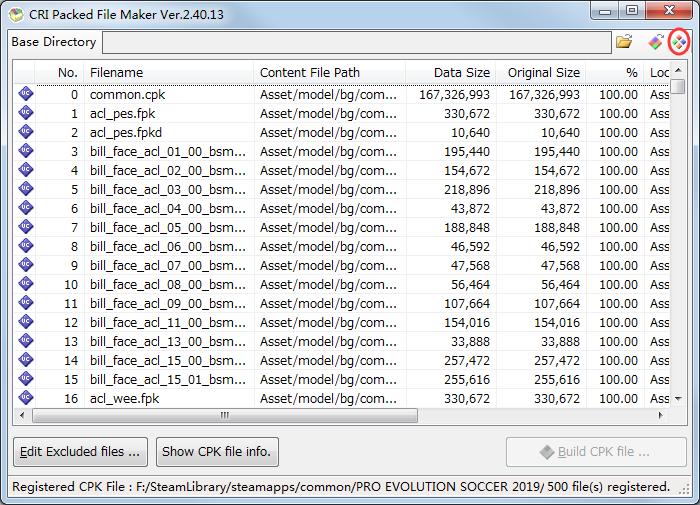Select the acl_pes.fpk filename
The width and height of the screenshot is (700, 505).
pos(122,114)
